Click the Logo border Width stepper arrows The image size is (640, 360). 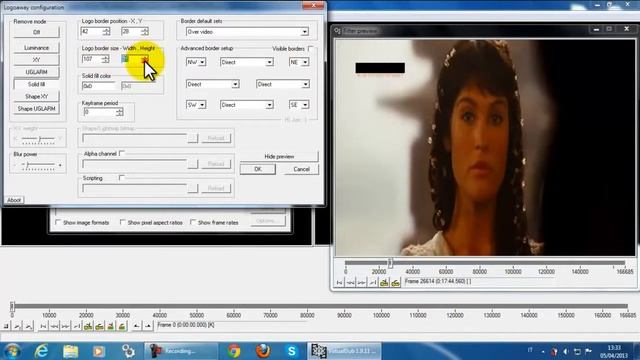pos(105,59)
